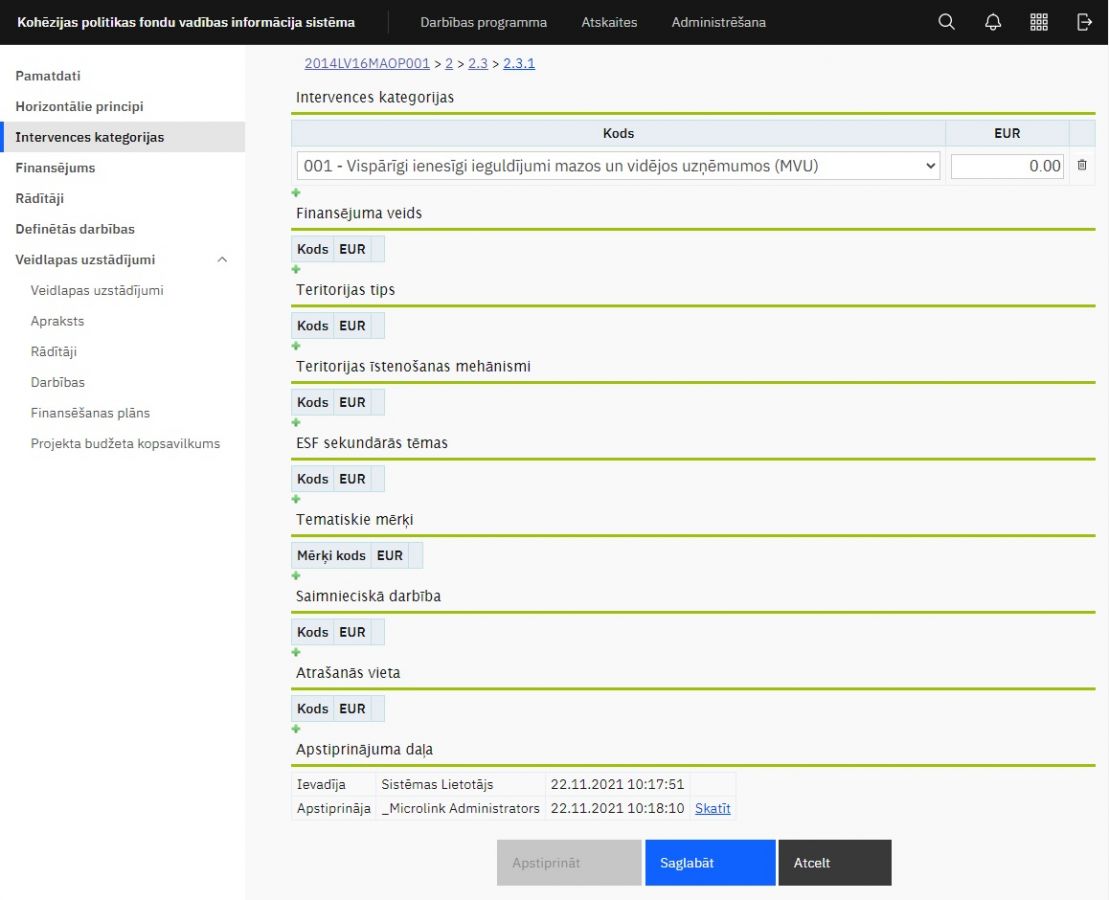Open the Darbības programma menu

tap(483, 22)
